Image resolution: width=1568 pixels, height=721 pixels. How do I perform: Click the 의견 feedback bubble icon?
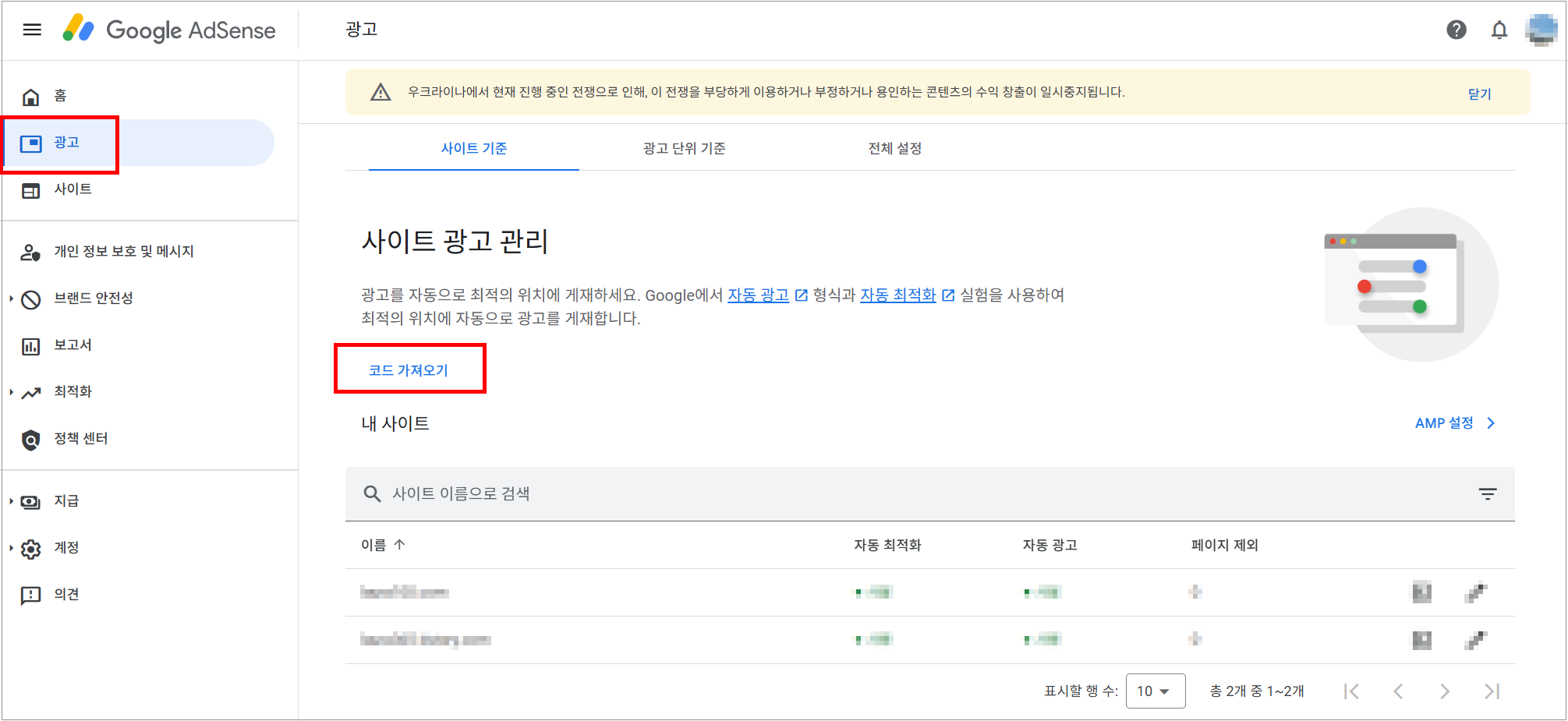tap(30, 596)
